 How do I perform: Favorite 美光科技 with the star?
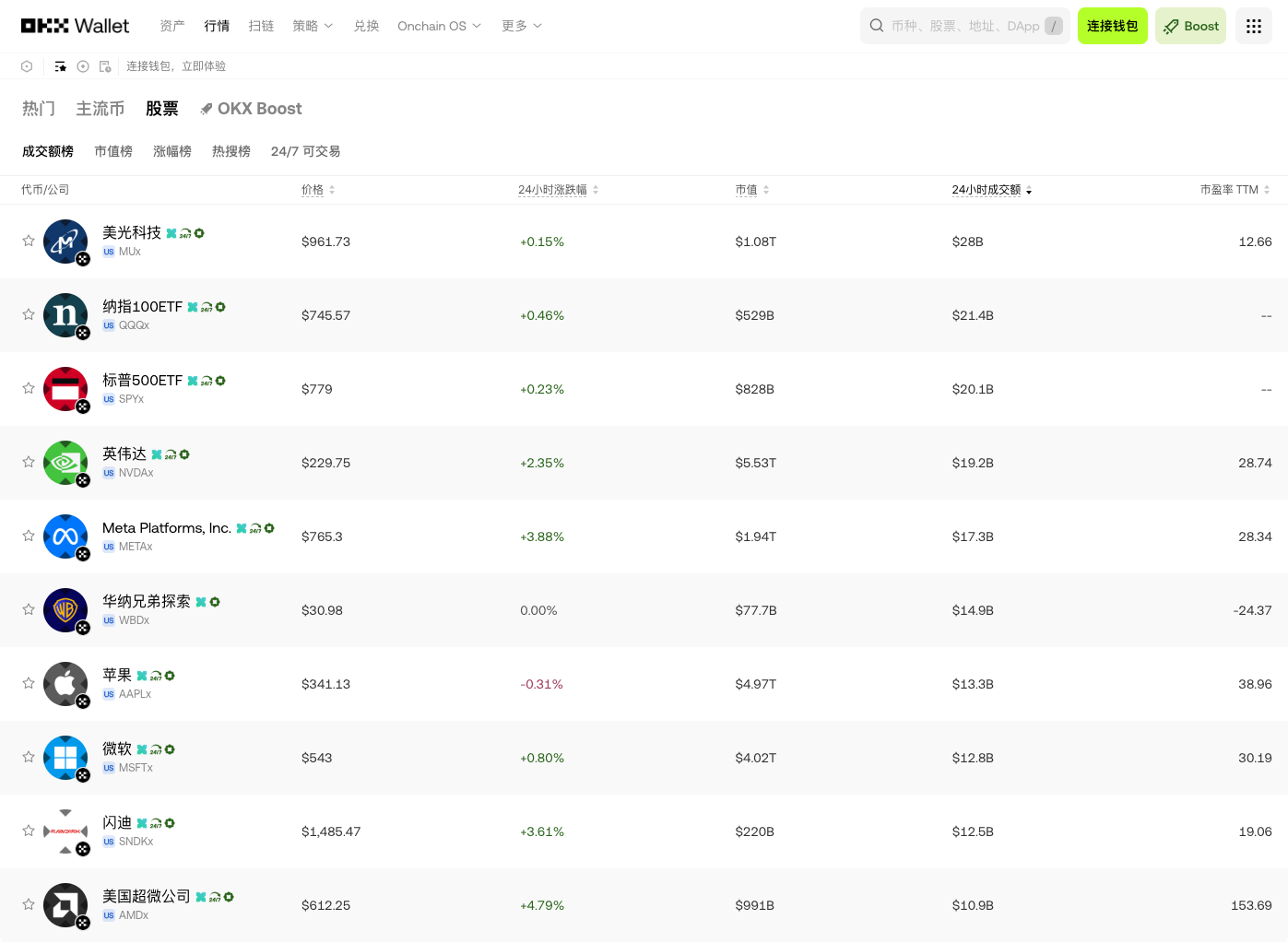29,241
